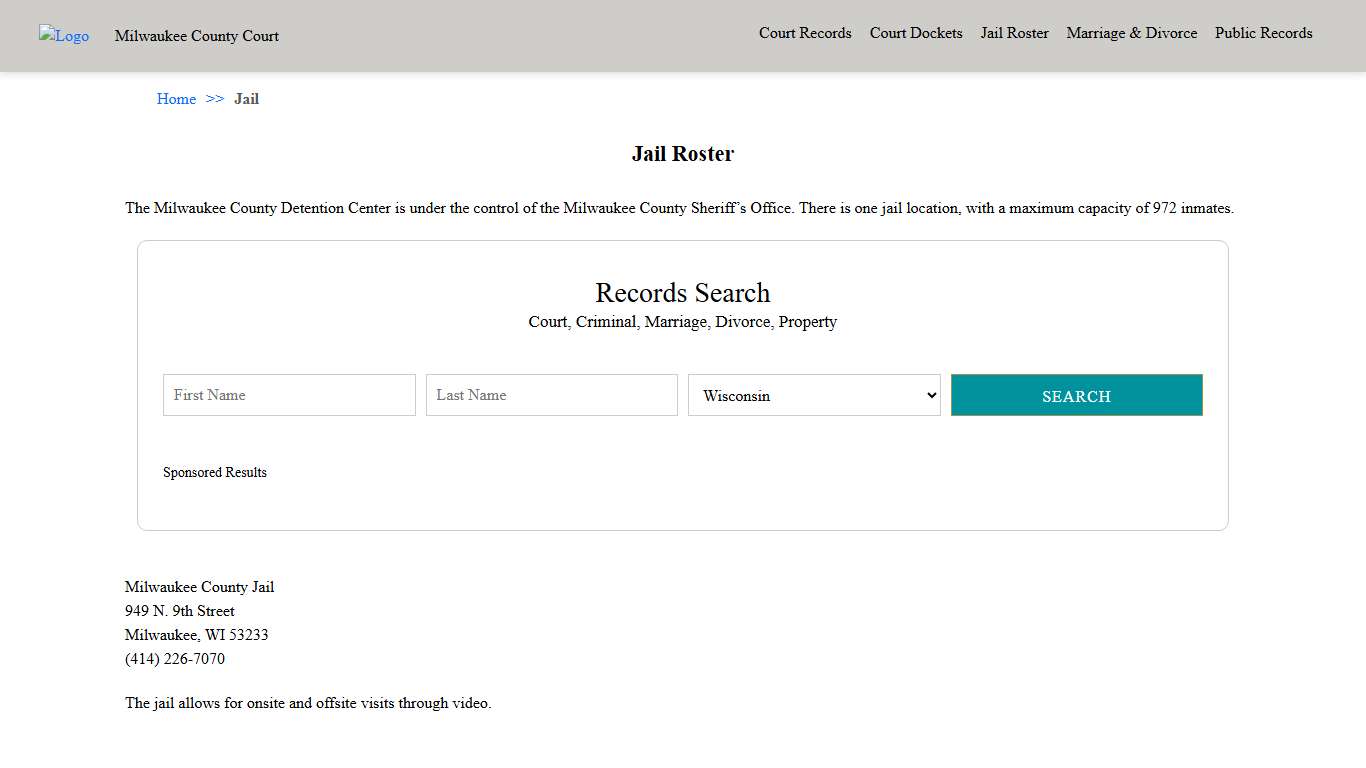Open the Court Records menu item
The image size is (1366, 768).
(x=805, y=33)
